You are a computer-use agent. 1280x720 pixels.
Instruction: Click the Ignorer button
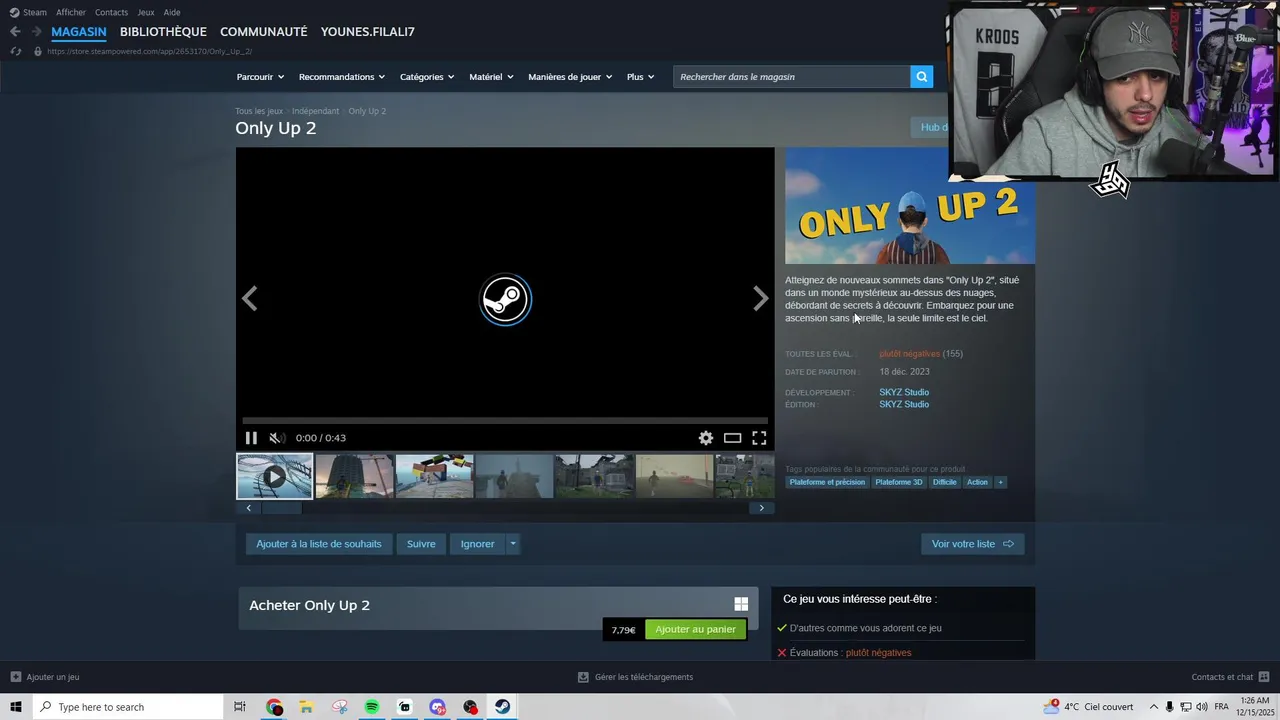point(477,544)
